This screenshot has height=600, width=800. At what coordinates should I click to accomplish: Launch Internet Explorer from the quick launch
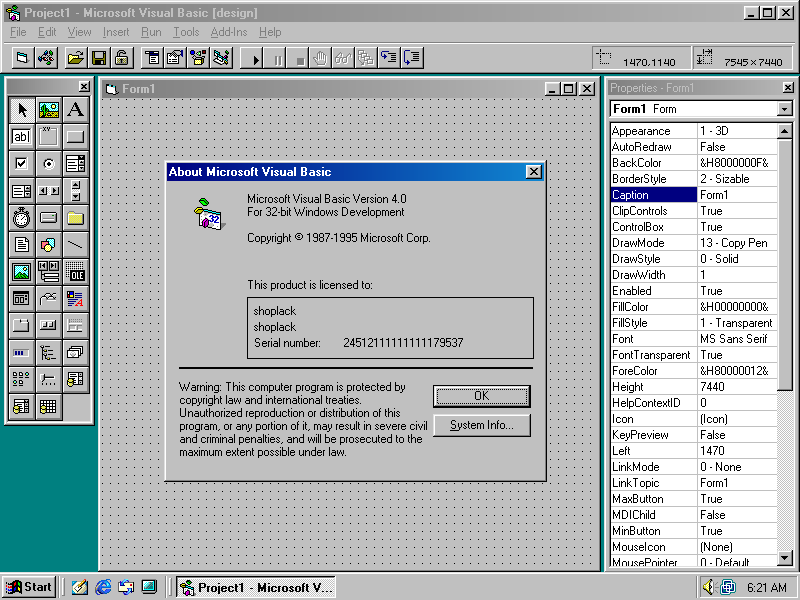pyautogui.click(x=103, y=587)
